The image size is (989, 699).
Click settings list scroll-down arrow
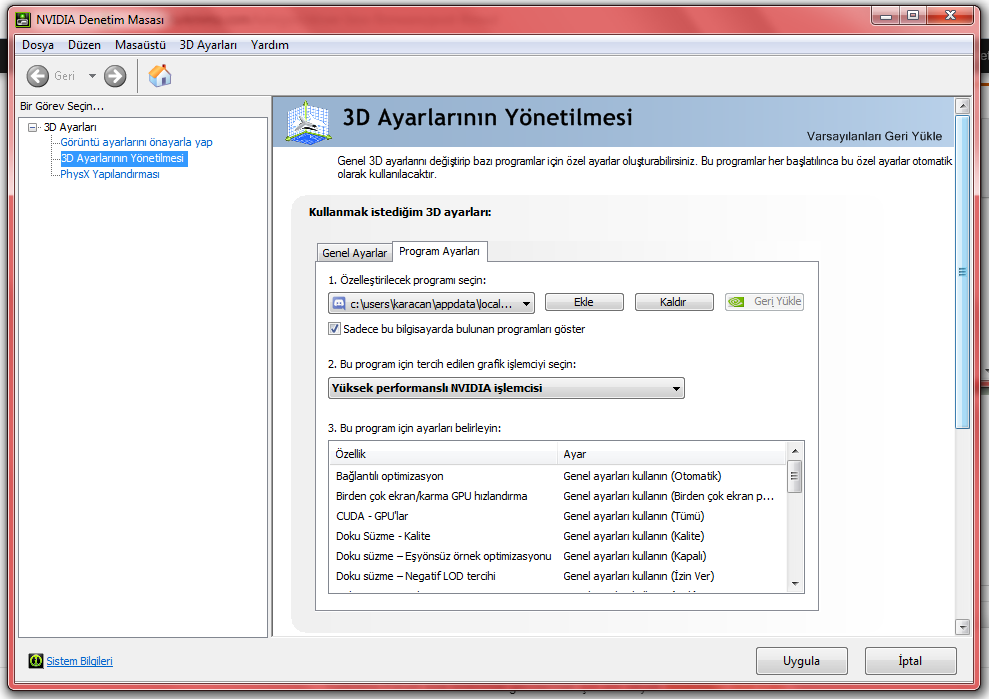coord(795,584)
